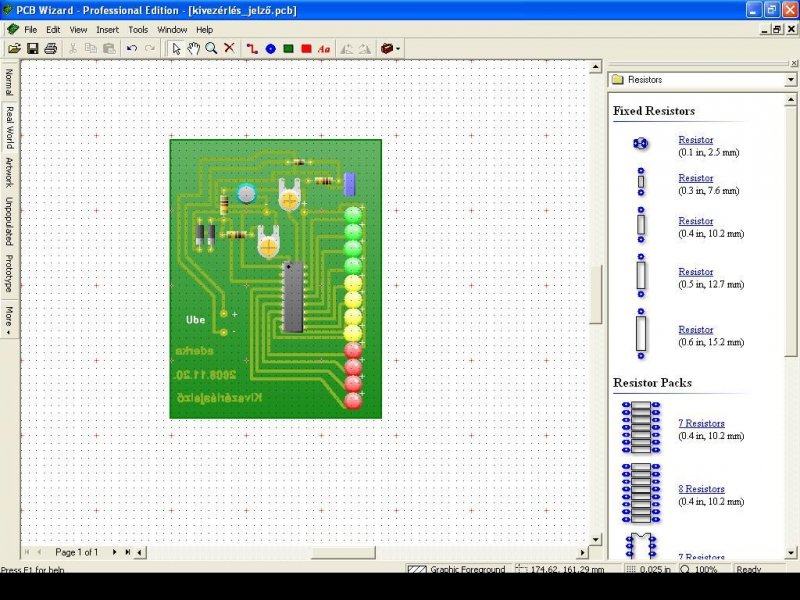Click the Open file toolbar icon
Image resolution: width=800 pixels, height=600 pixels.
coord(14,49)
